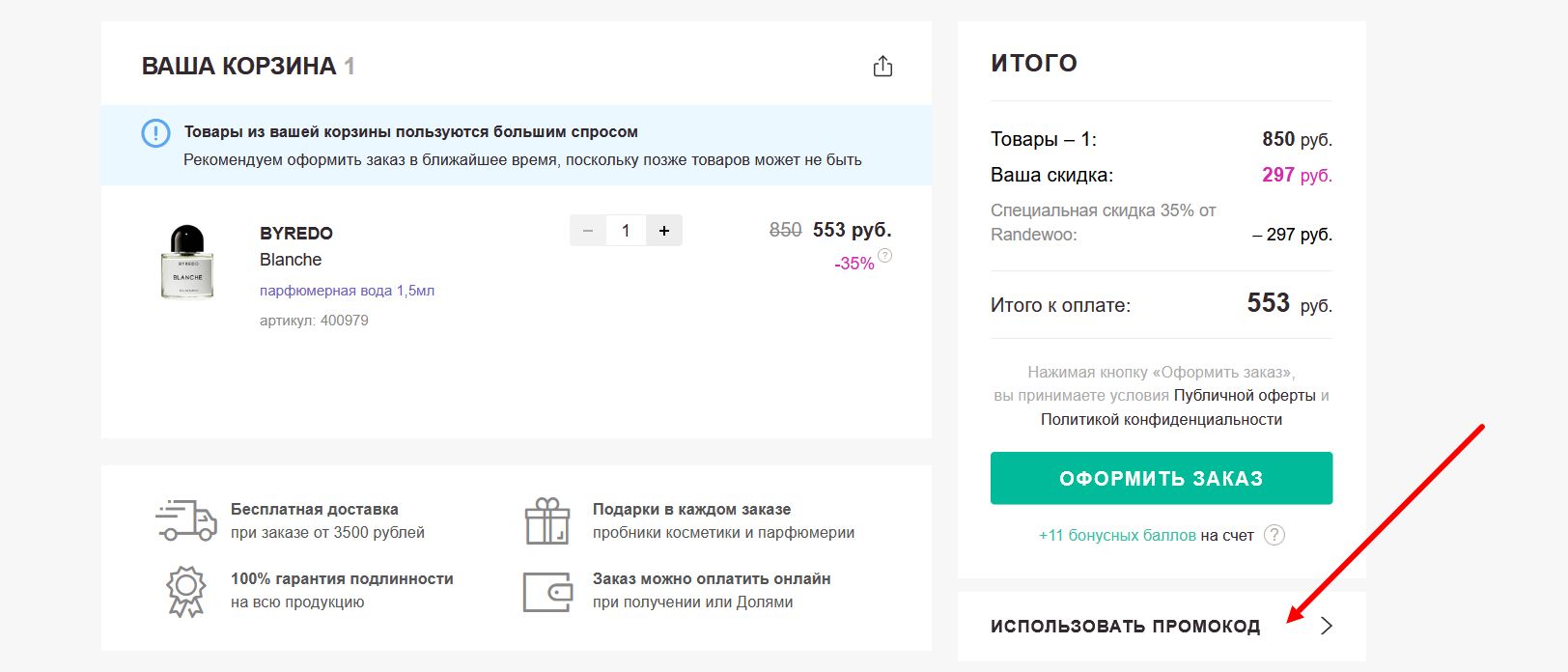Click the authenticity guarantee badge icon
Viewport: 1568px width, 672px height.
click(186, 591)
